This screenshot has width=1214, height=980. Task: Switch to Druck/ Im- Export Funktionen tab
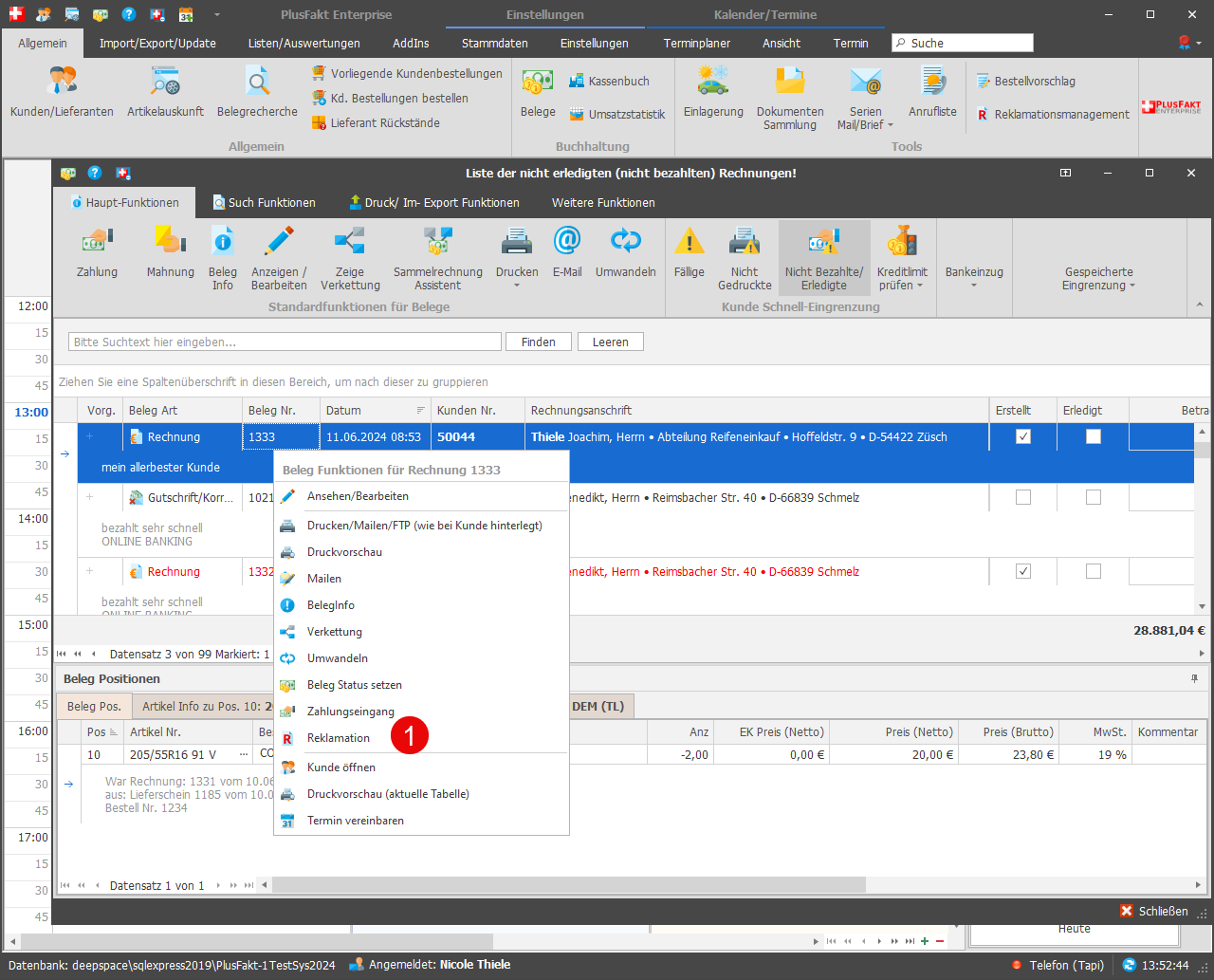coord(434,202)
